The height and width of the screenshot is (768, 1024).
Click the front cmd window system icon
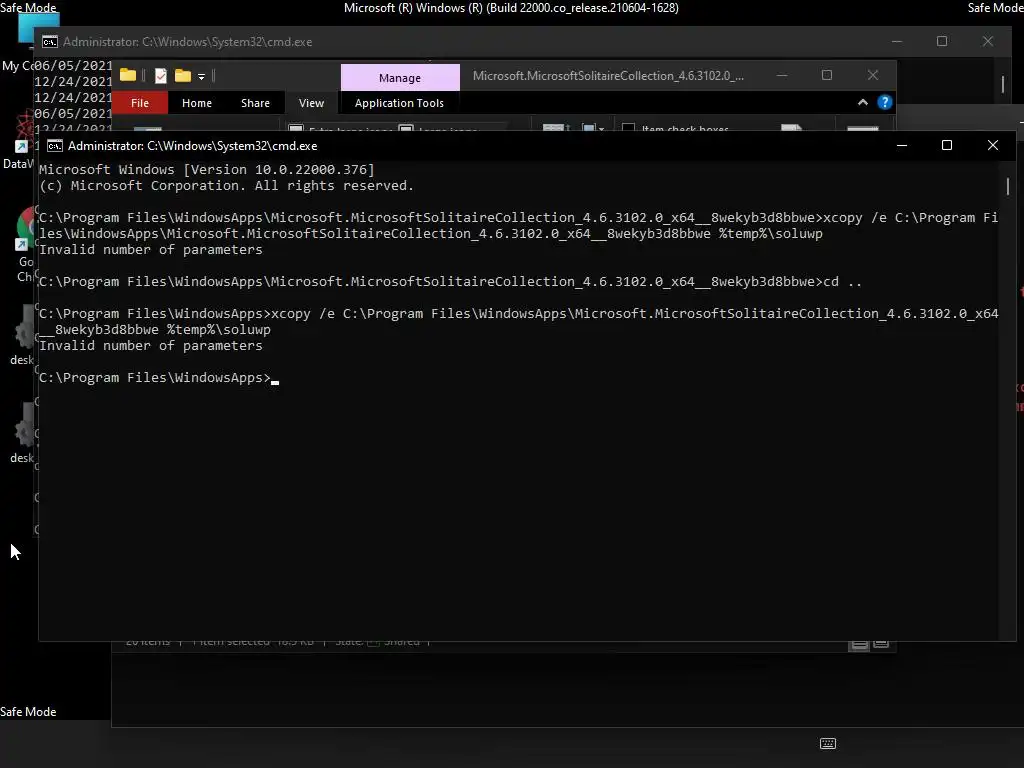point(55,146)
